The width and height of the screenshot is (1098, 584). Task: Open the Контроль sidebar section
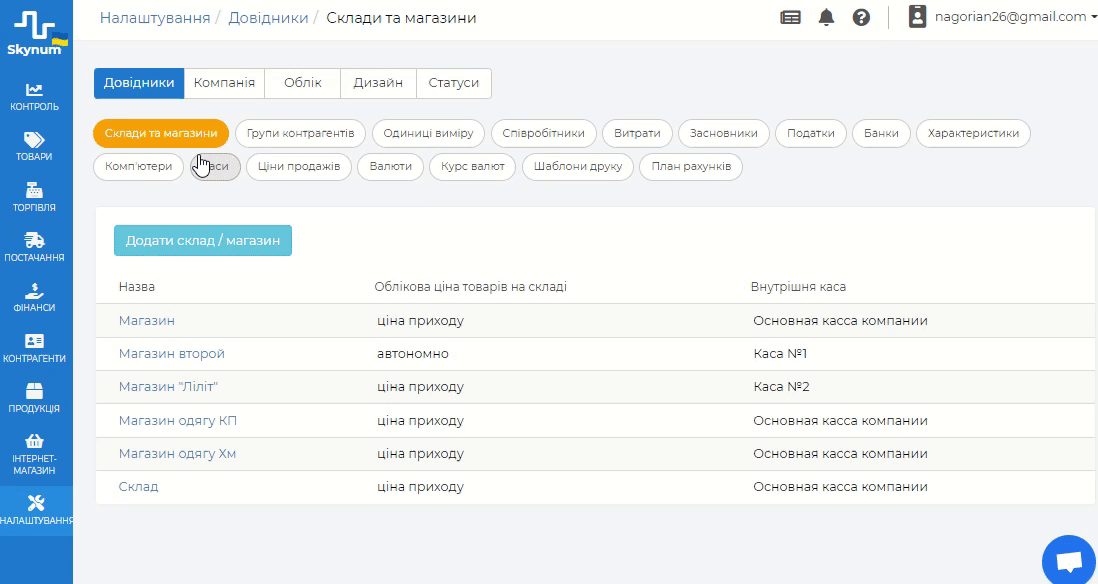tap(35, 97)
